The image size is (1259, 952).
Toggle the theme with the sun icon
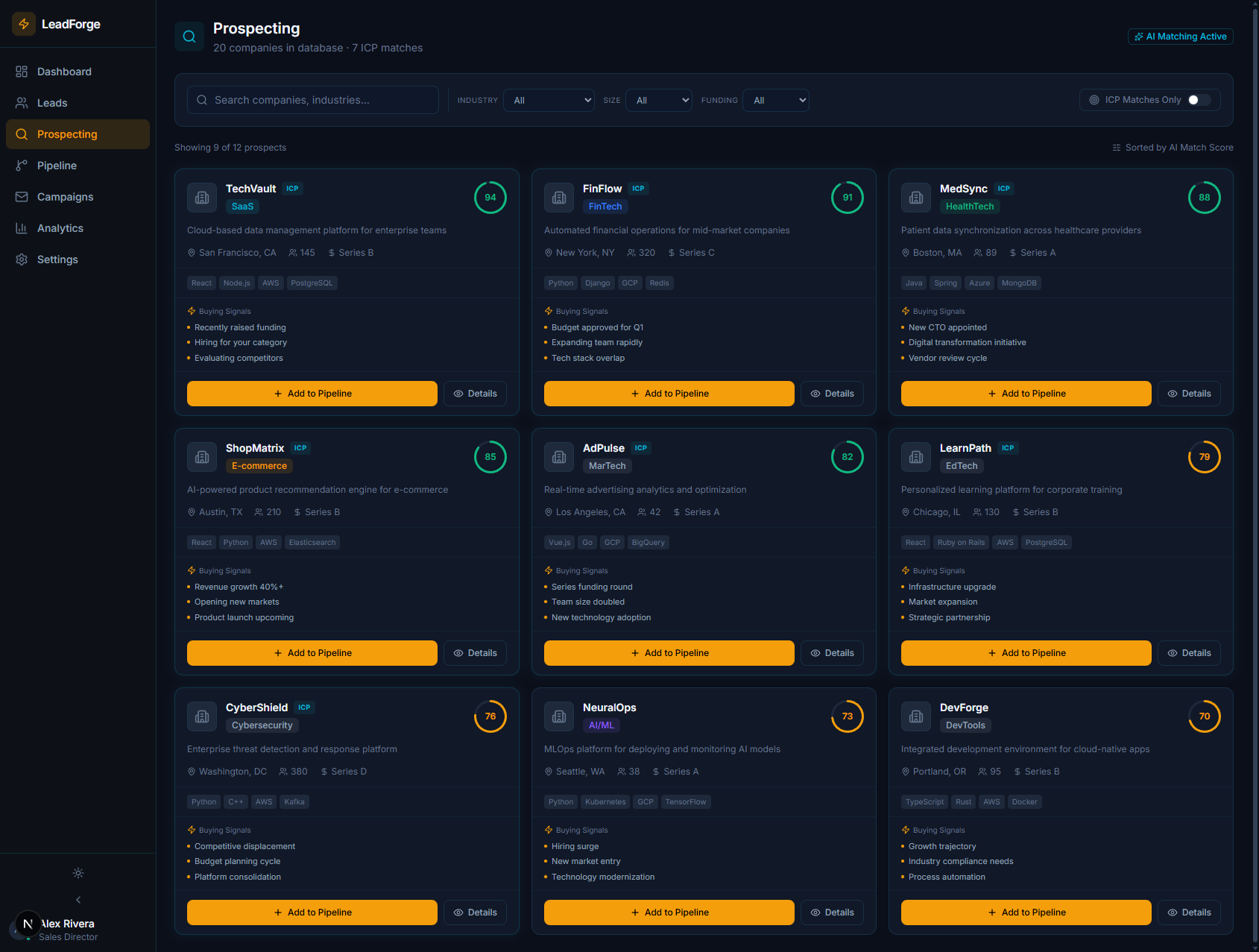[x=78, y=873]
